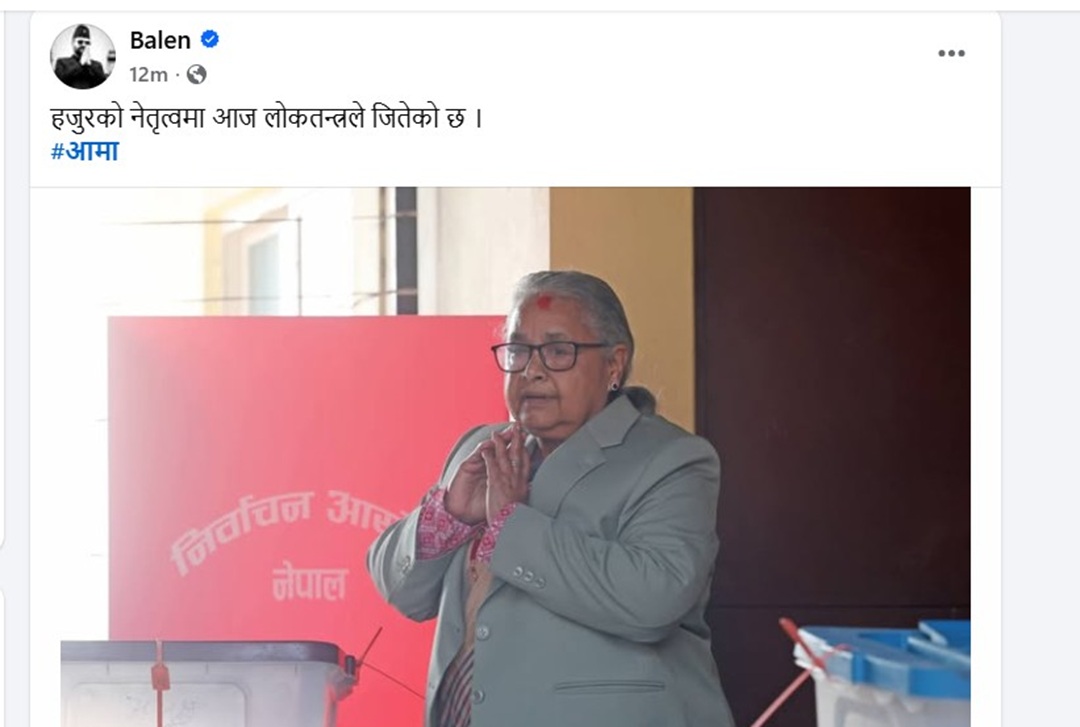Click the grey ballot box with red seal
Viewport: 1080px width, 727px height.
(x=208, y=683)
